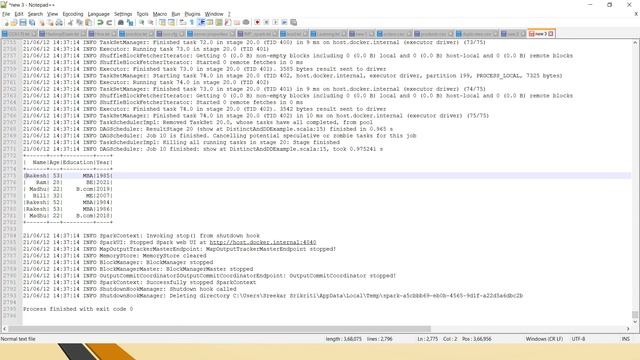Toggle Word Wrap in the toolbar
640x360 pixels.
(182, 22)
